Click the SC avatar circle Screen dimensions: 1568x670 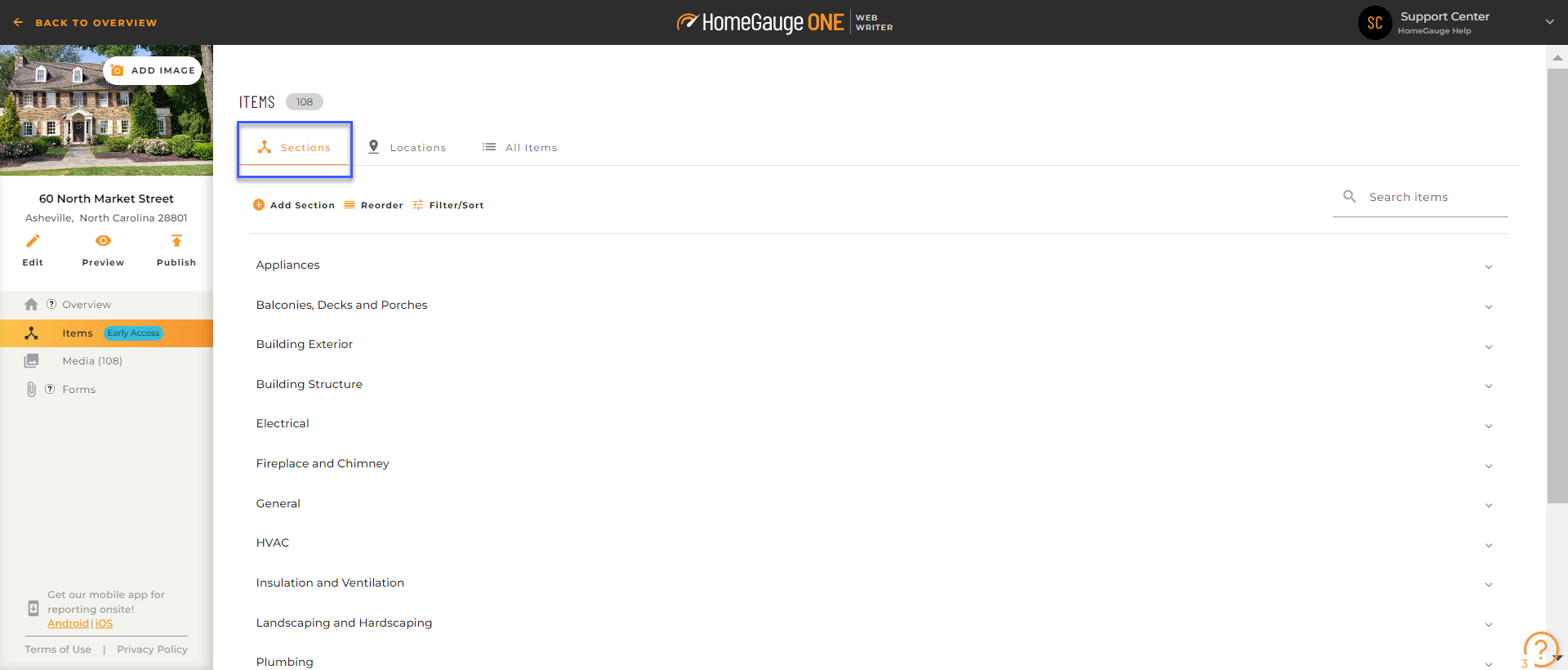(1375, 23)
